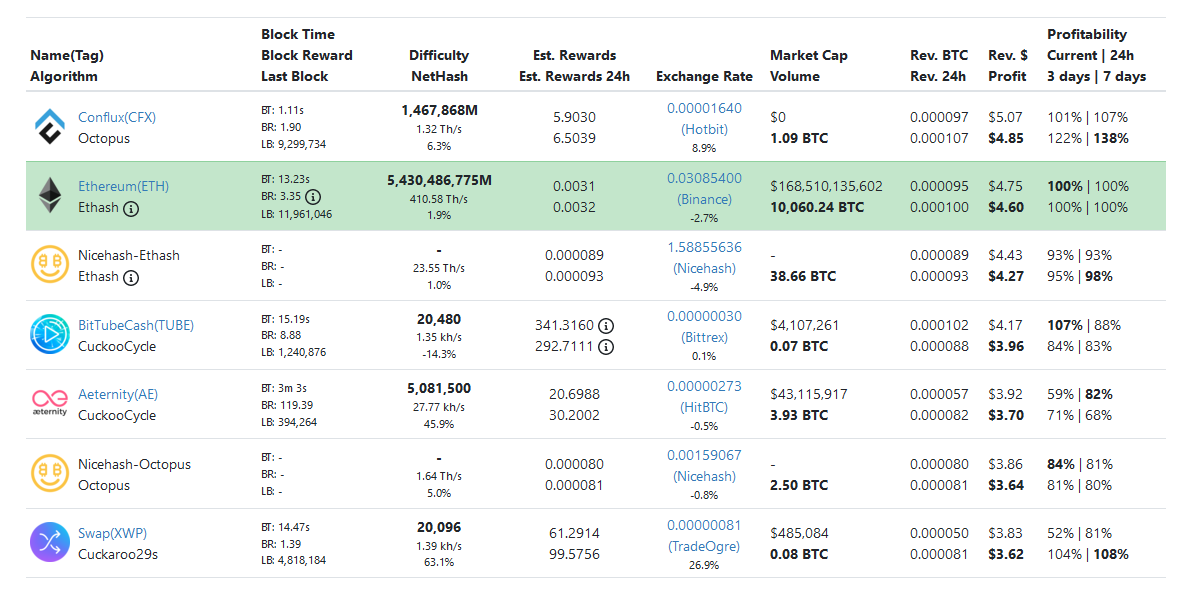Click info icon beside 341.3160 reward
Screen dimensions: 1180x598
pos(606,326)
